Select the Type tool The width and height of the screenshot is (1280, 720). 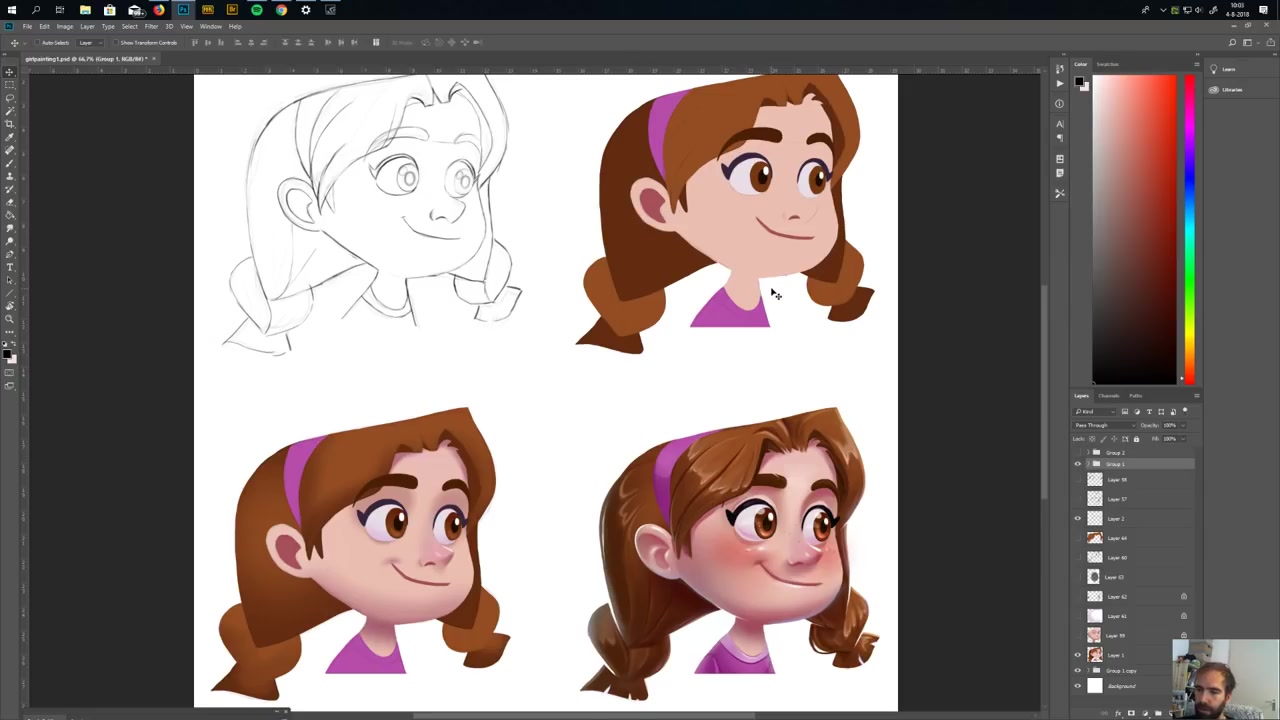pyautogui.click(x=9, y=266)
